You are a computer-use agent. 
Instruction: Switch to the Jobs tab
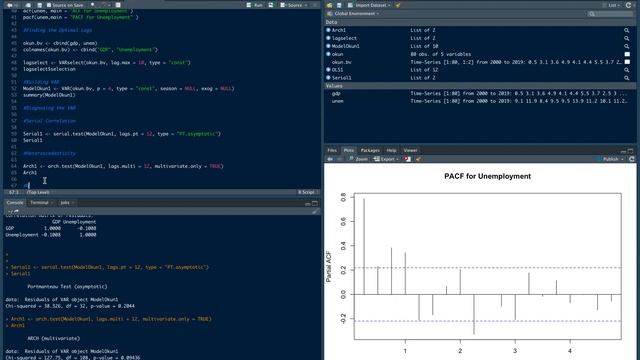click(65, 202)
